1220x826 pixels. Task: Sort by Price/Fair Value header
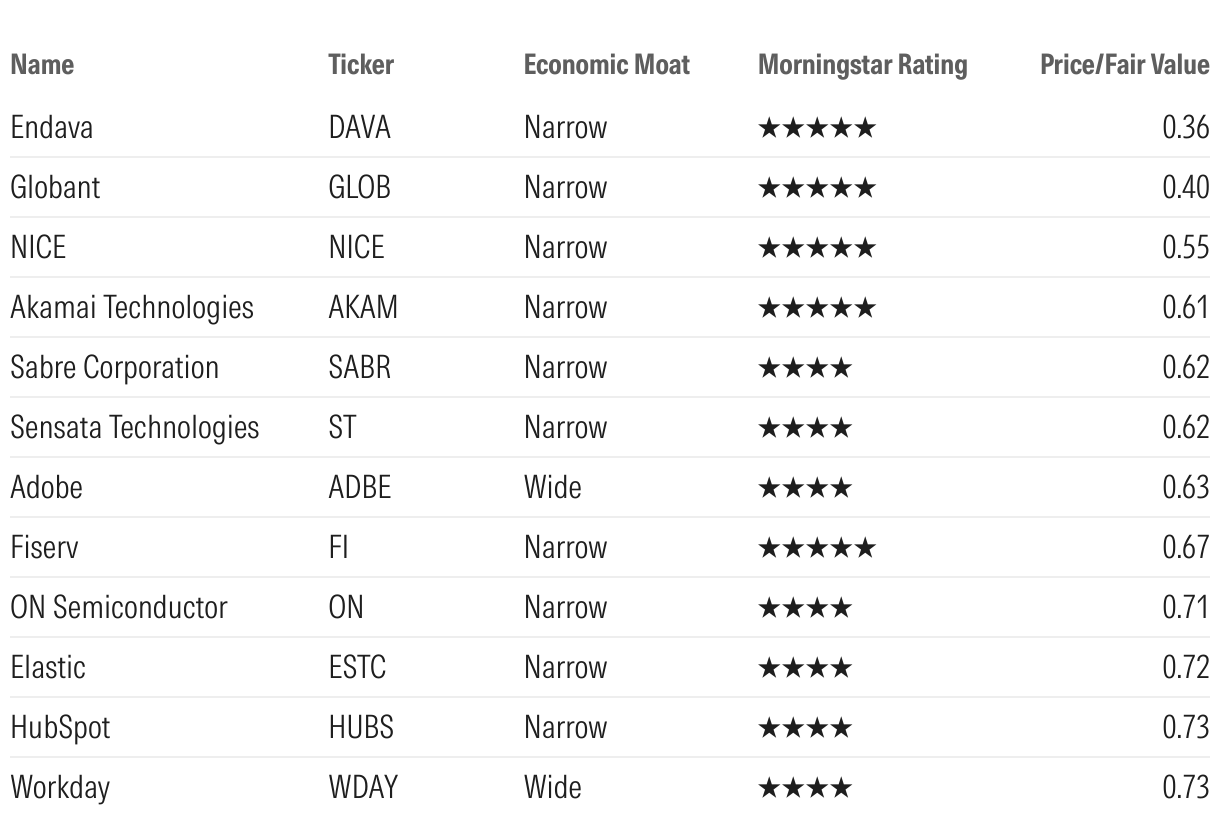1124,65
